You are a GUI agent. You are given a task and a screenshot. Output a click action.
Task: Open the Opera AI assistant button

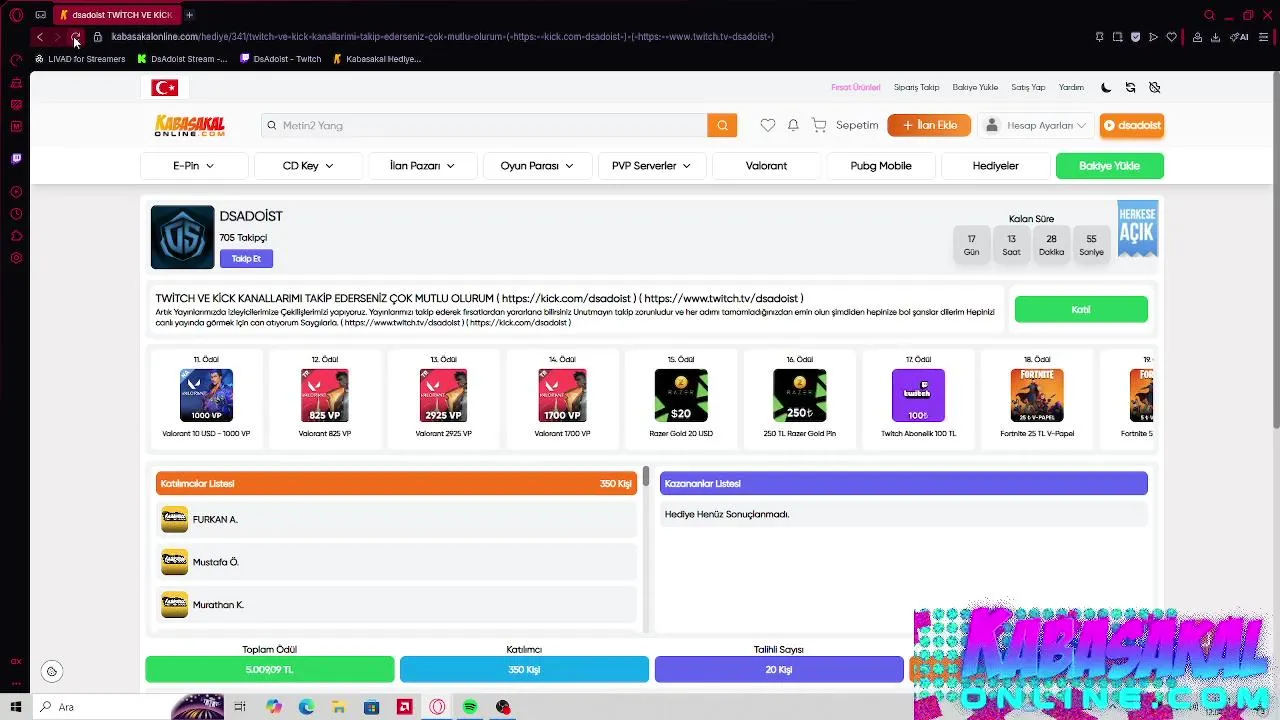click(1240, 37)
